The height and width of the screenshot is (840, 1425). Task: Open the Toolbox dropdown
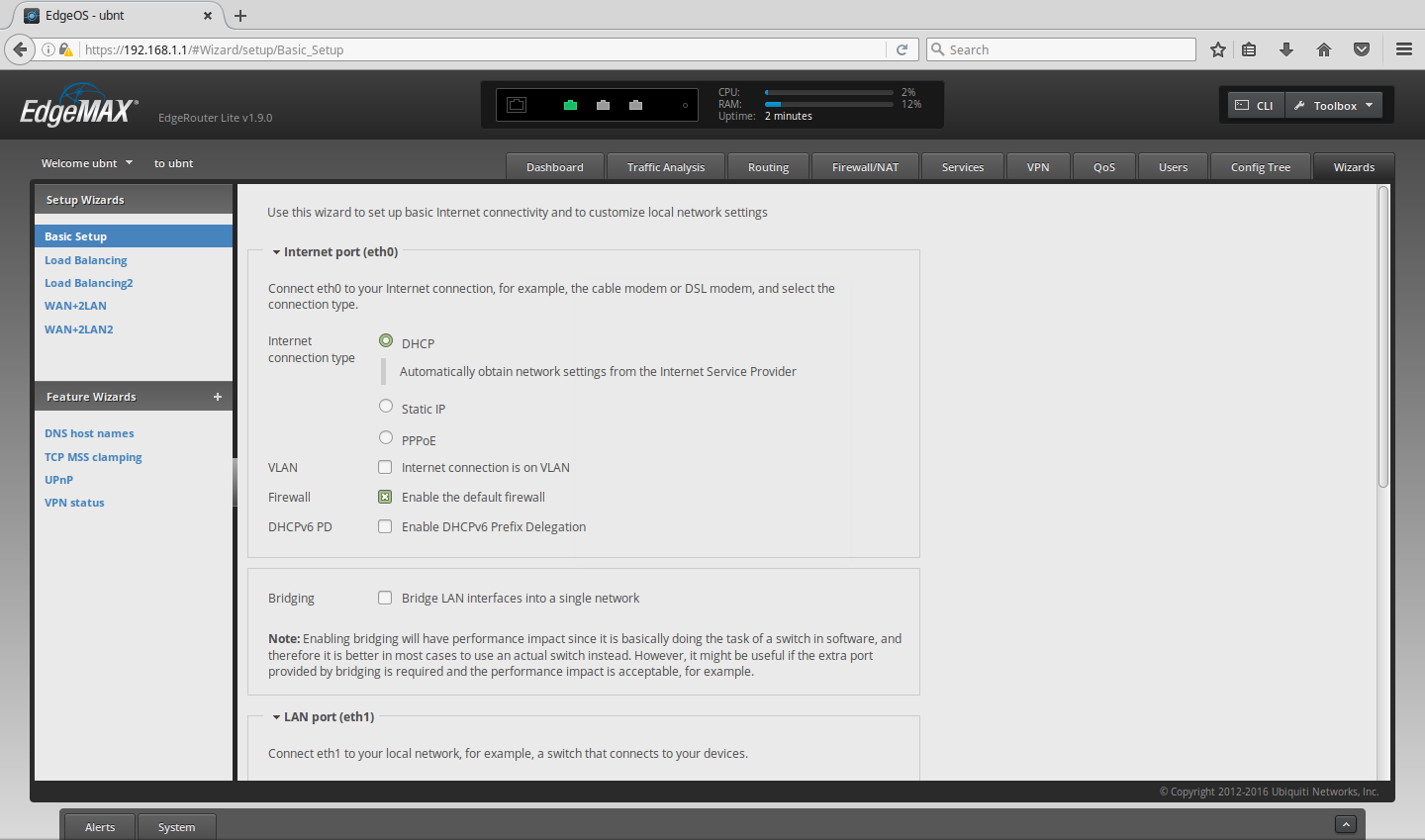pos(1334,106)
